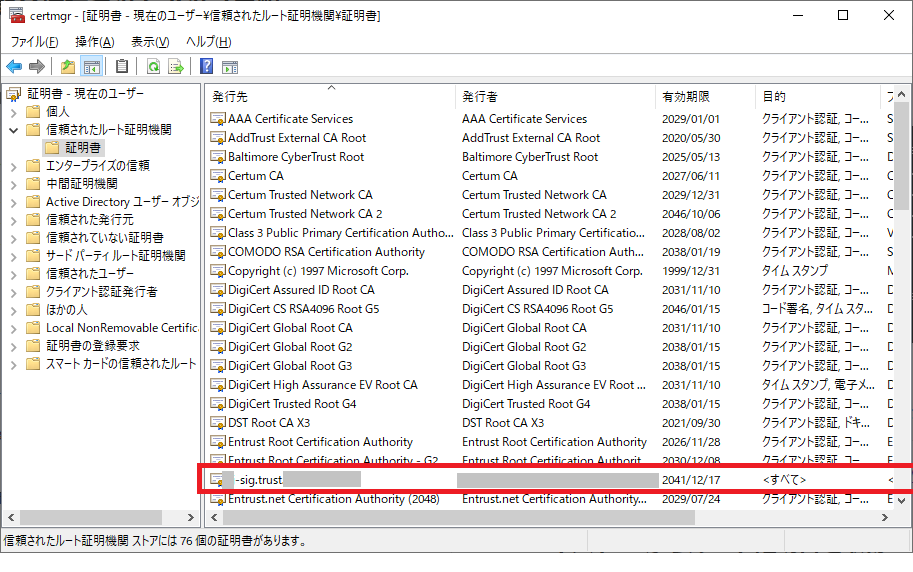Click the root 証明書 - 現在のユーザー icon
This screenshot has height=572, width=913.
(14, 94)
